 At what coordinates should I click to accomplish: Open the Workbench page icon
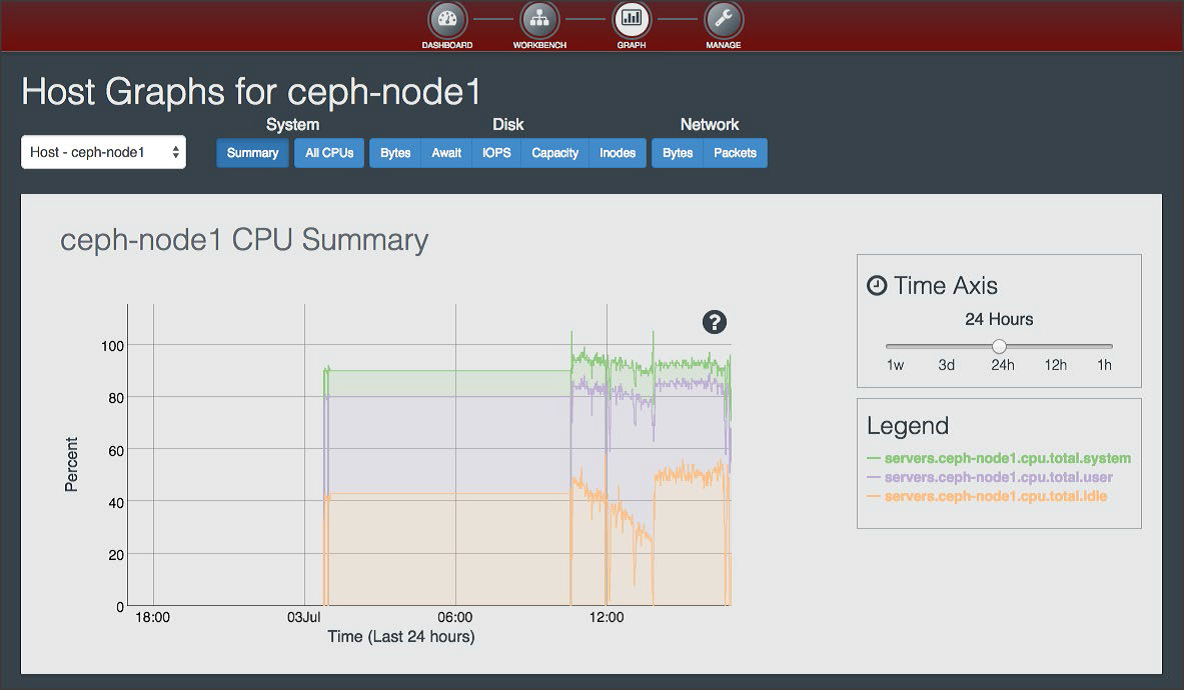[538, 18]
